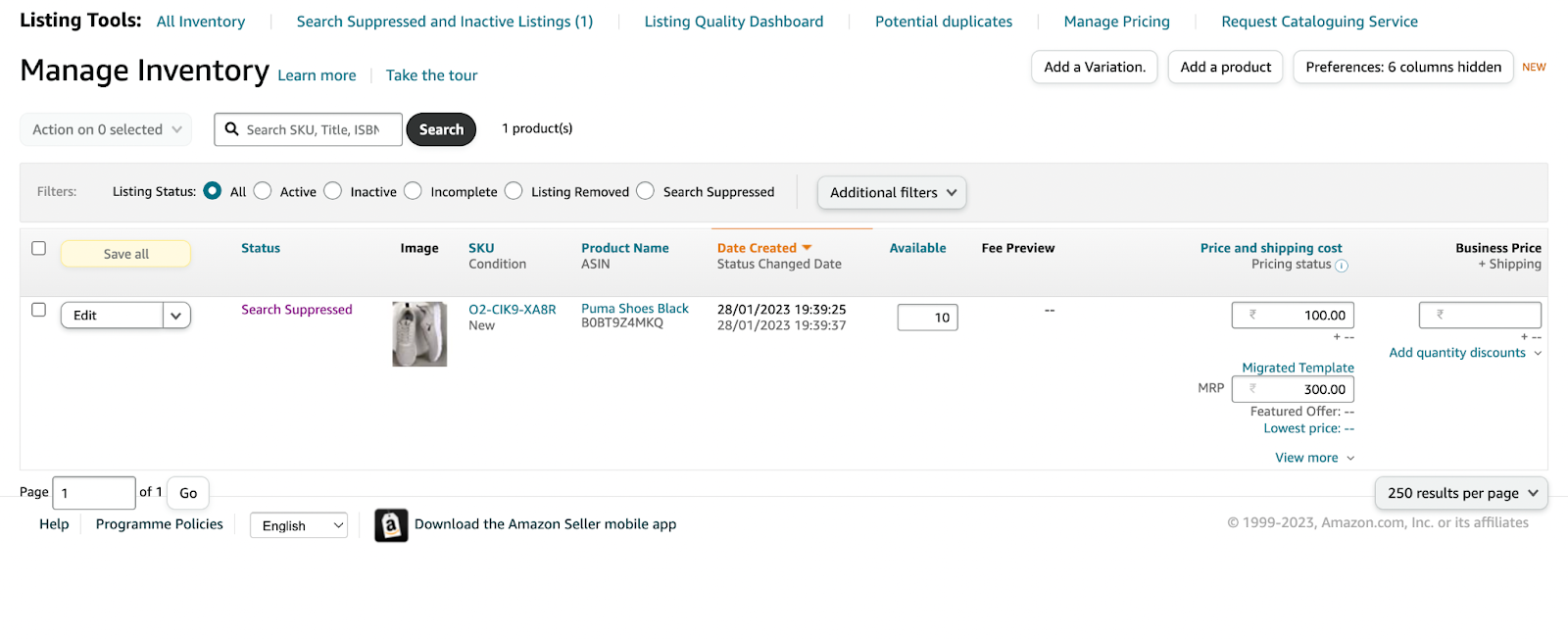Click the Date Created sort arrow

click(807, 248)
